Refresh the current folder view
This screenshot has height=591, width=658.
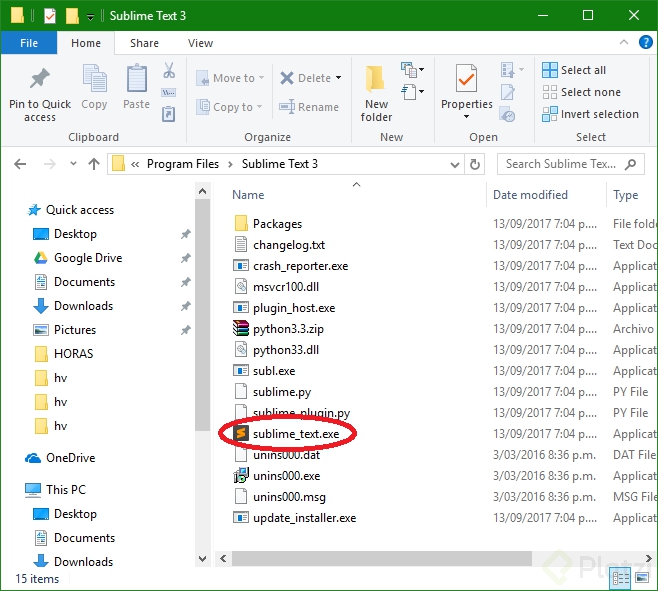click(475, 164)
